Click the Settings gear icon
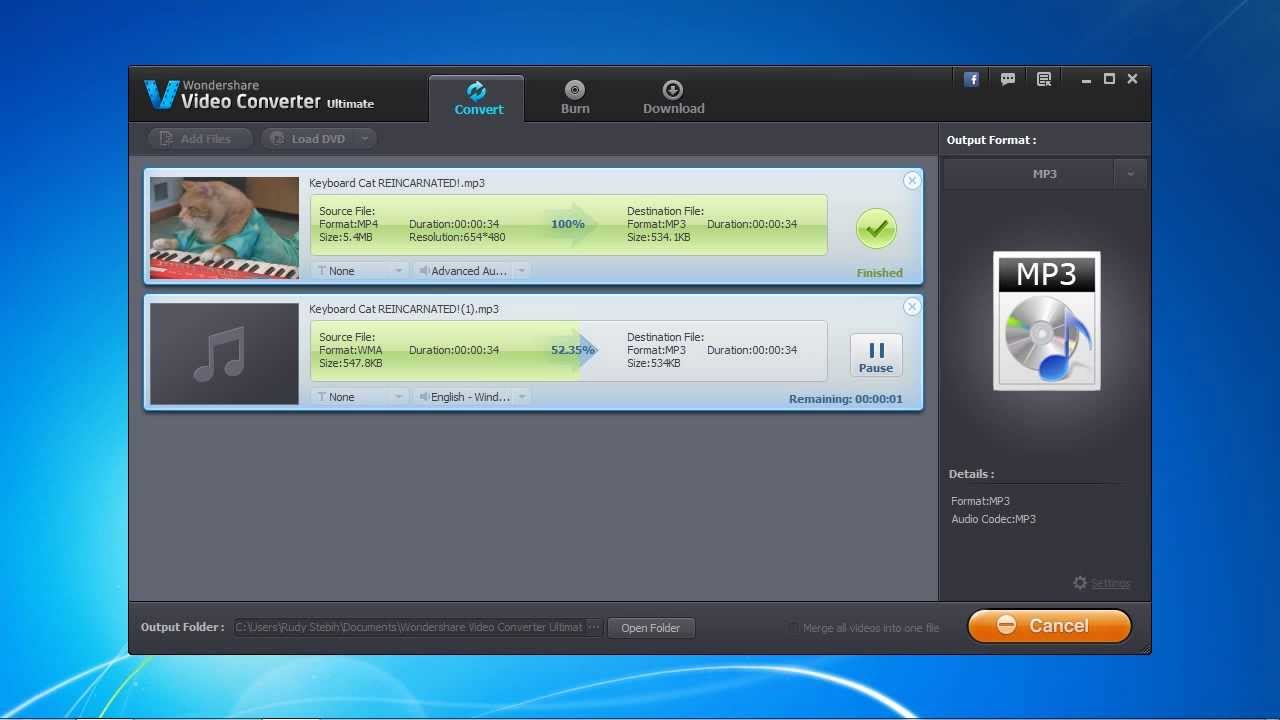The width and height of the screenshot is (1280, 720). [x=1080, y=583]
